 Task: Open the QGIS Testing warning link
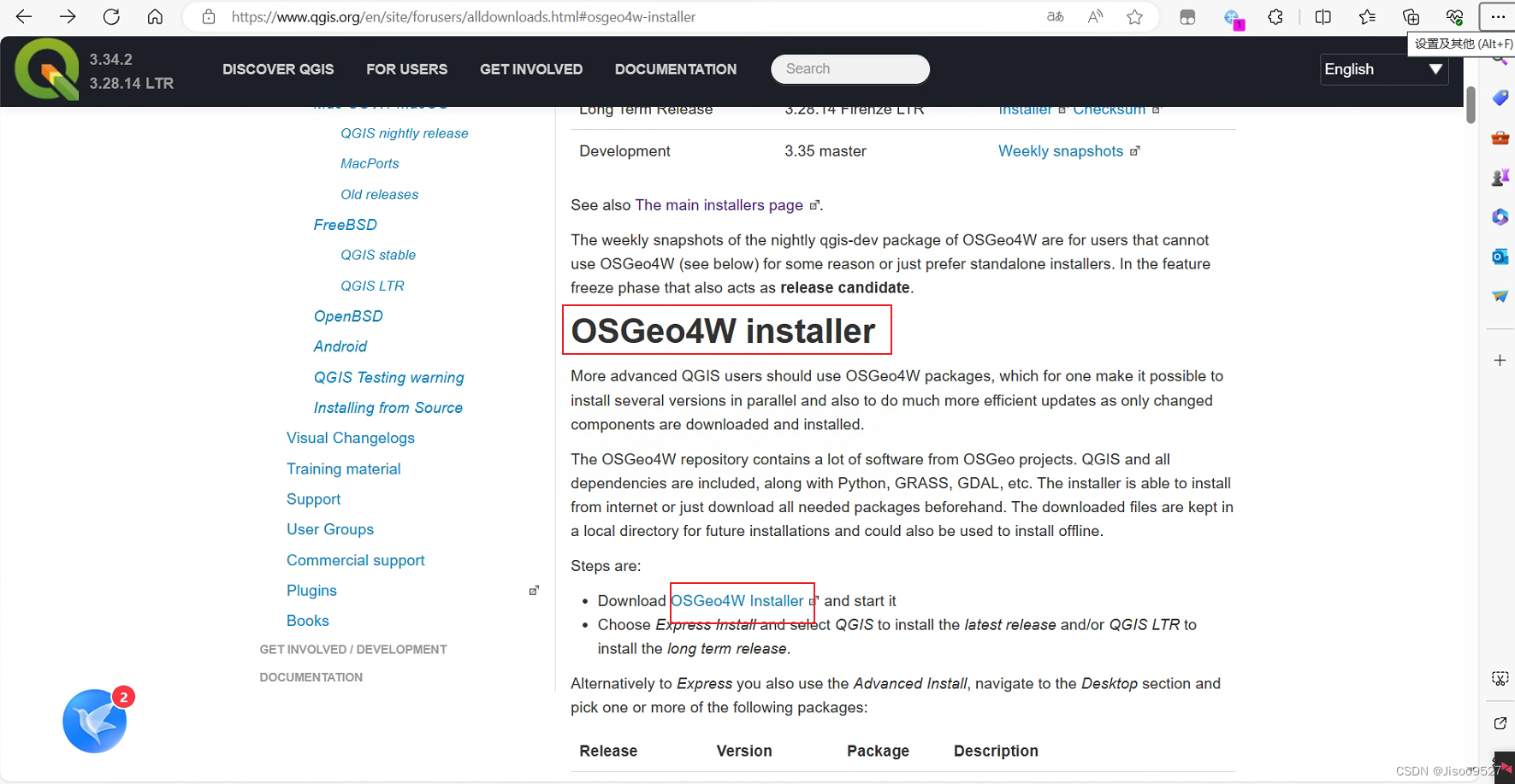coord(389,378)
